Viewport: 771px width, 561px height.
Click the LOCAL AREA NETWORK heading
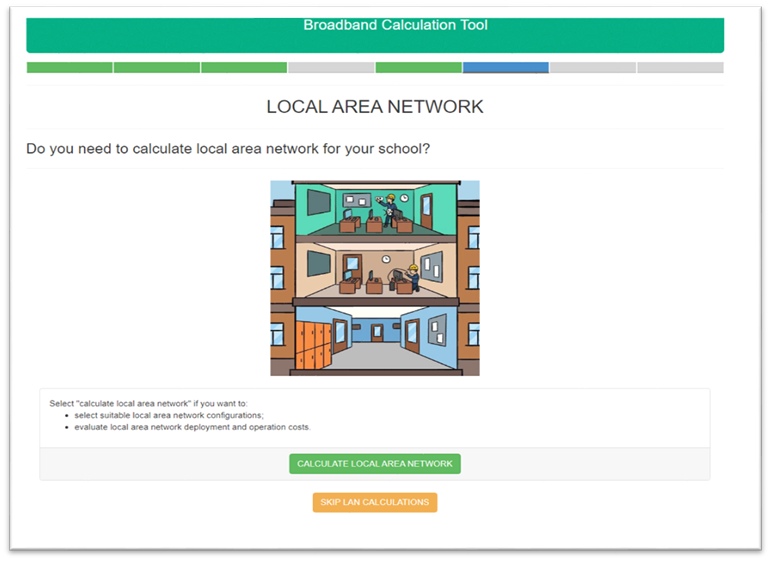pyautogui.click(x=375, y=107)
